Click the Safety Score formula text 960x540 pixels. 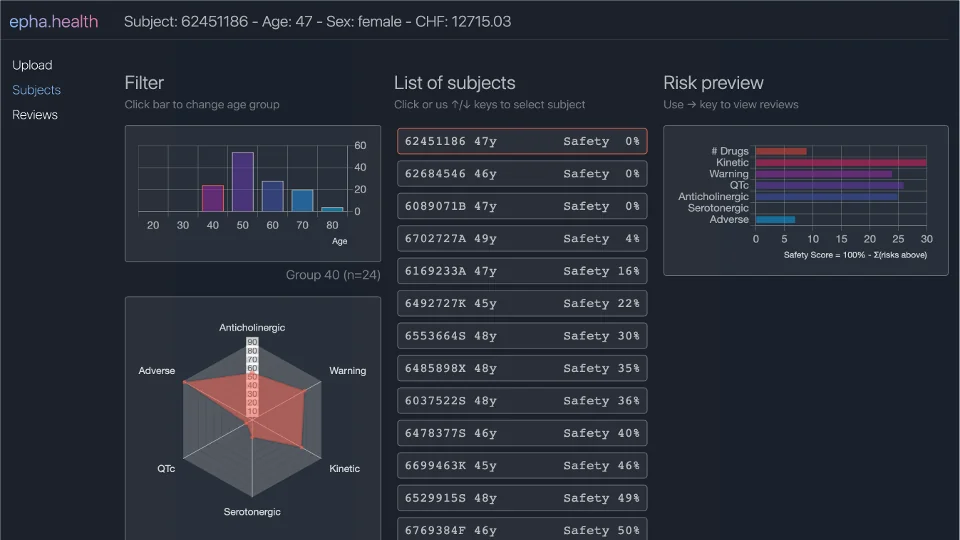855,255
